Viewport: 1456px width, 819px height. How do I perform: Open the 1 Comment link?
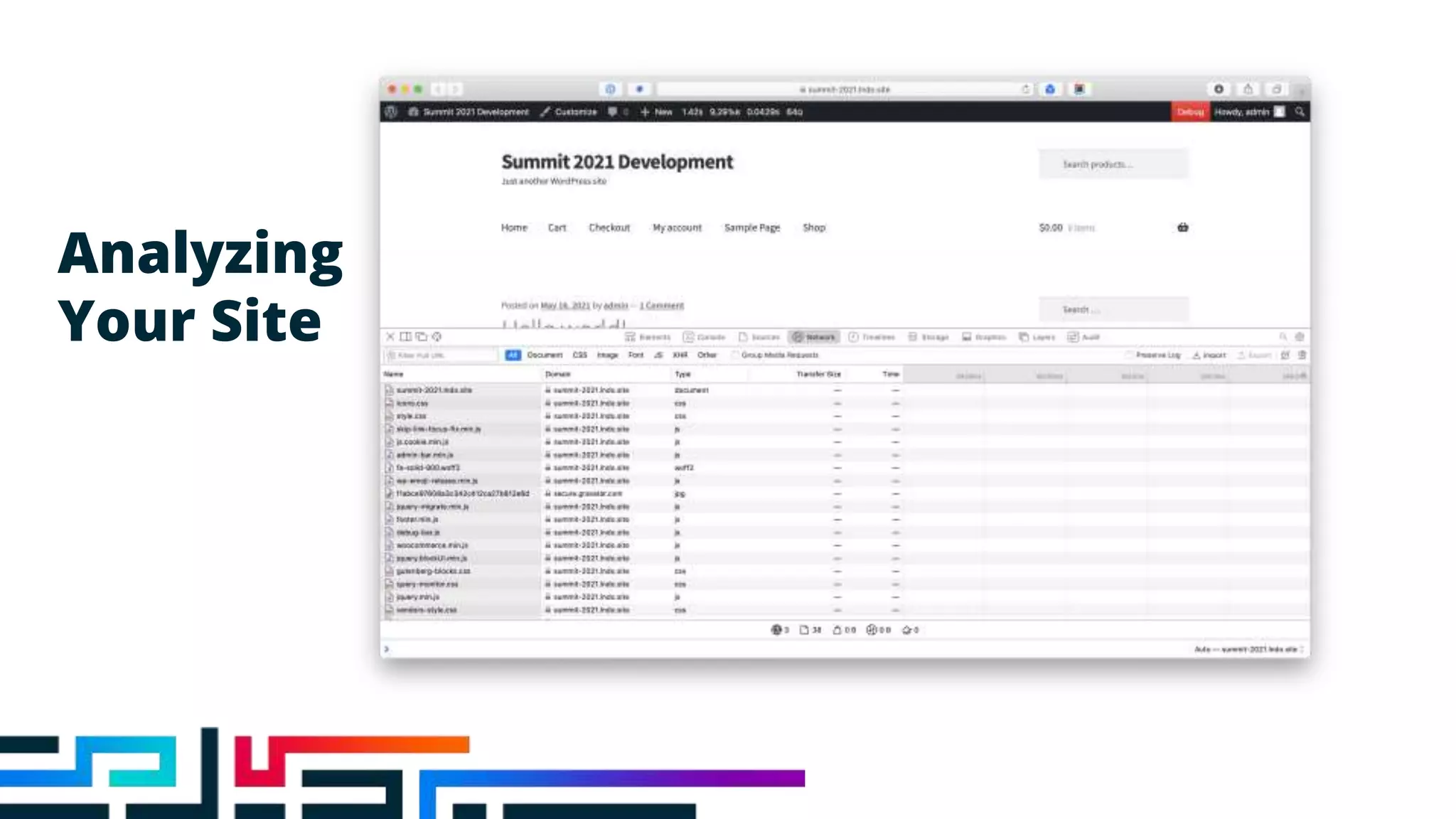point(661,306)
